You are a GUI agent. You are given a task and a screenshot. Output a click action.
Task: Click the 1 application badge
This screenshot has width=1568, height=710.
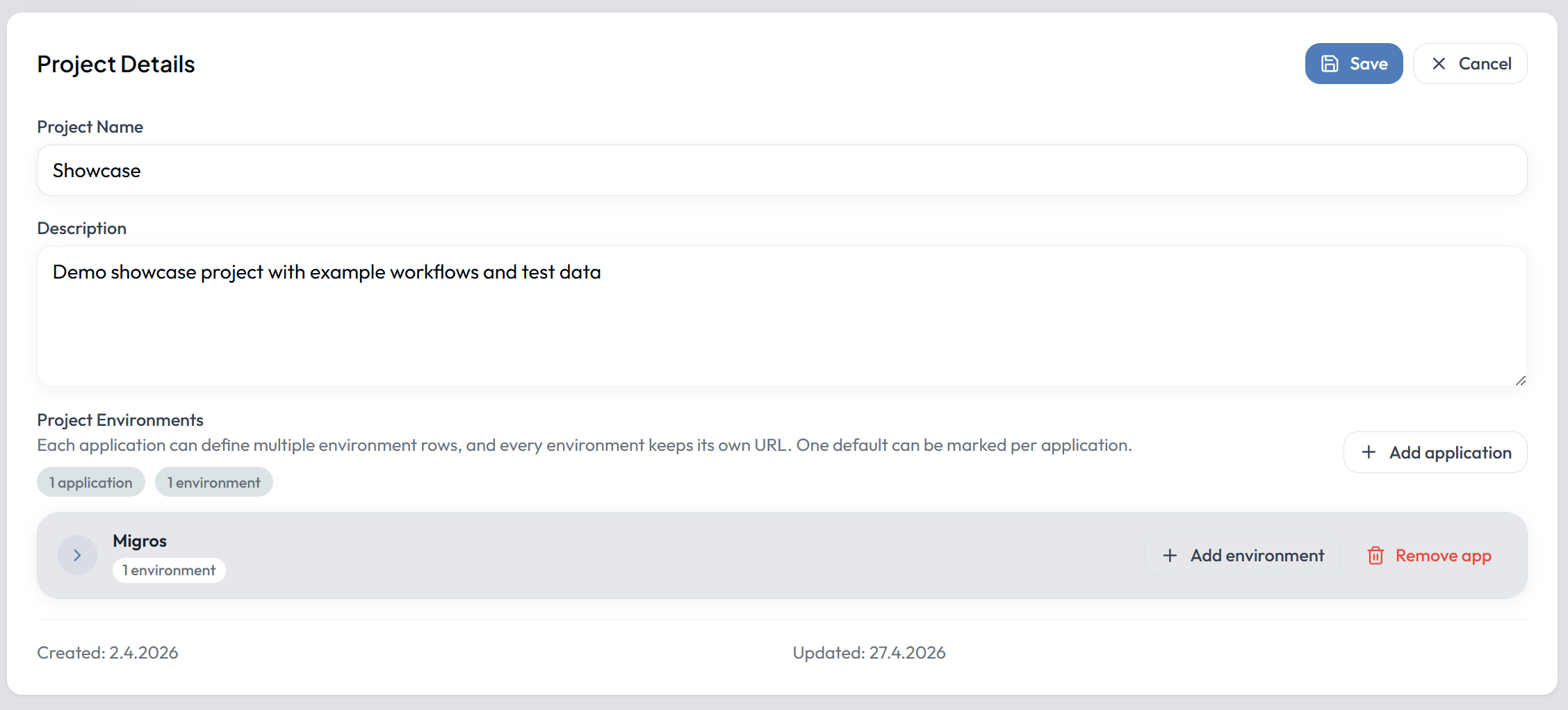[91, 482]
